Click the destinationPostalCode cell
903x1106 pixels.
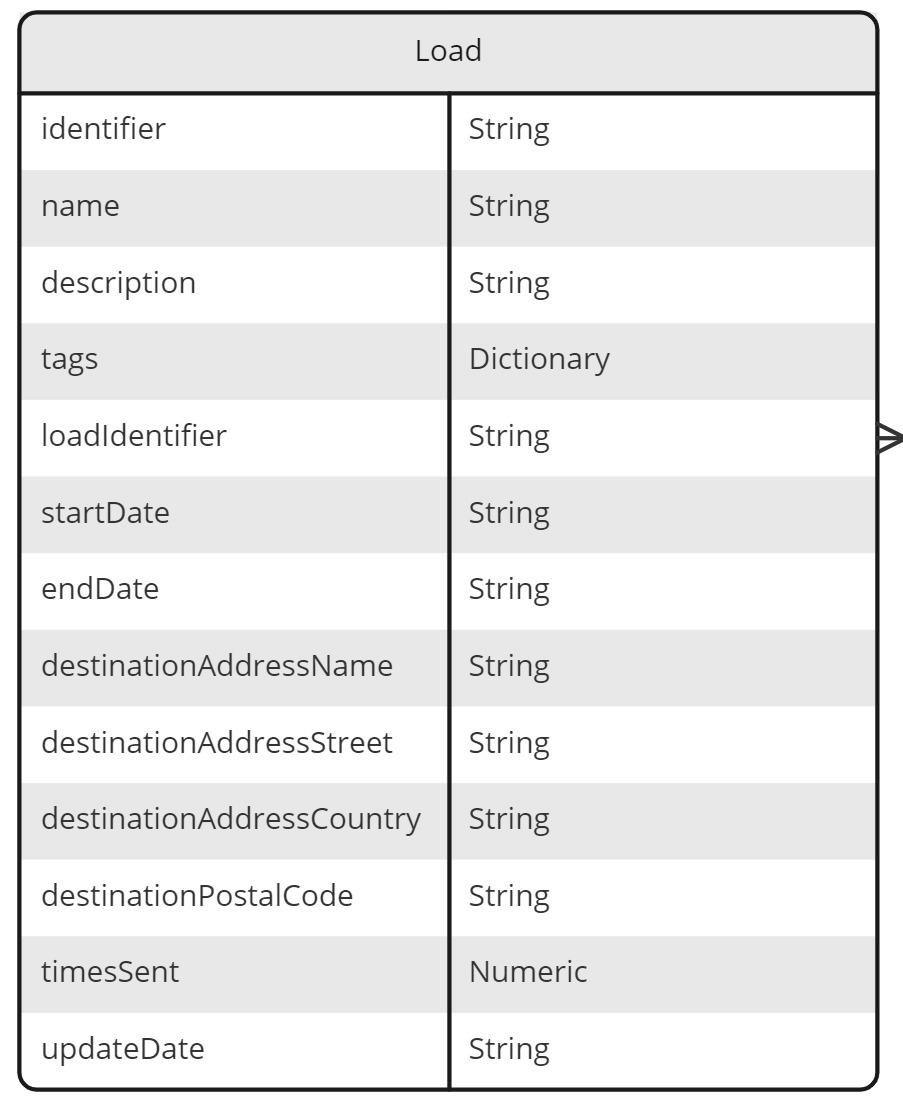pos(234,897)
